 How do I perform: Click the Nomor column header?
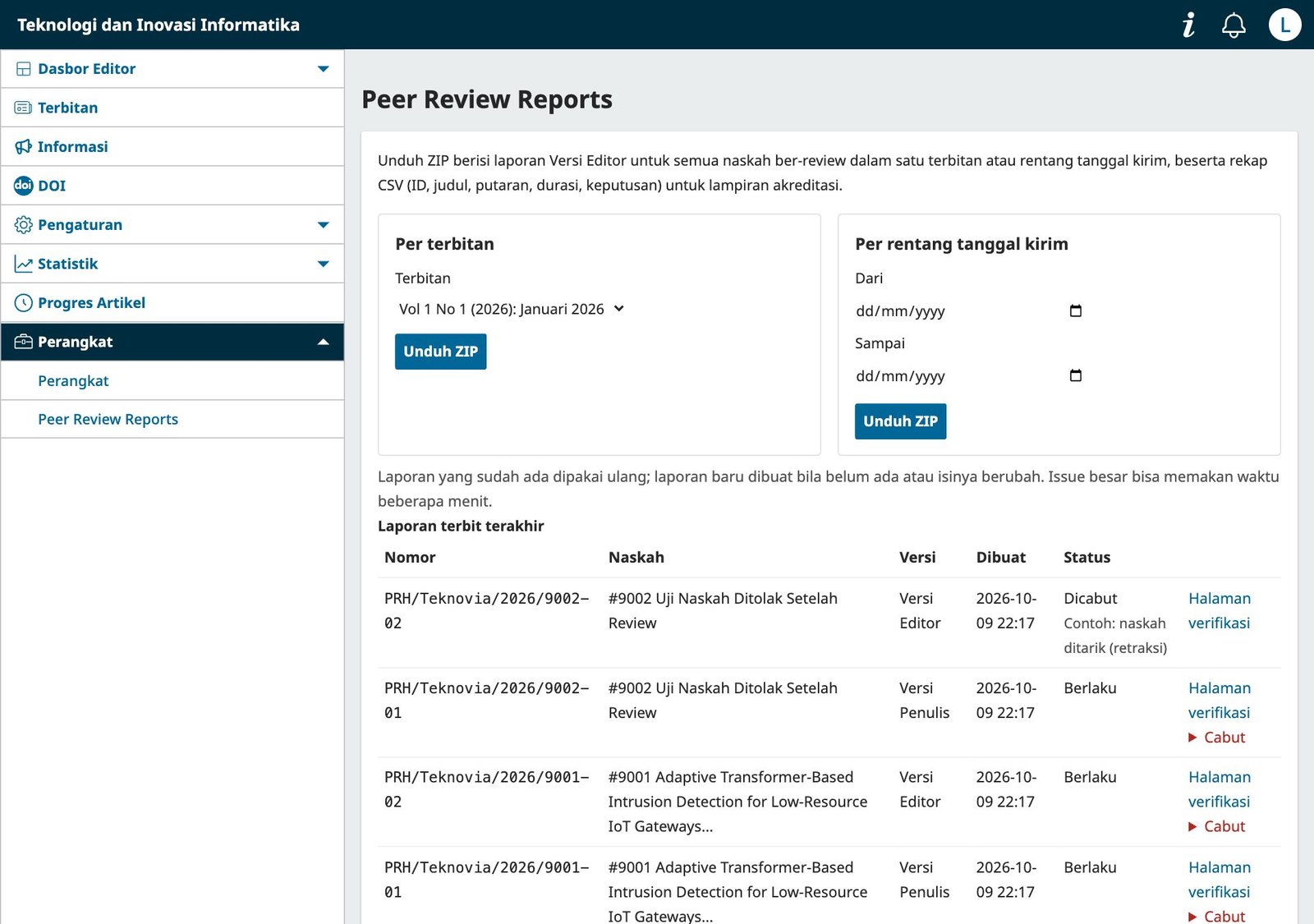[410, 558]
